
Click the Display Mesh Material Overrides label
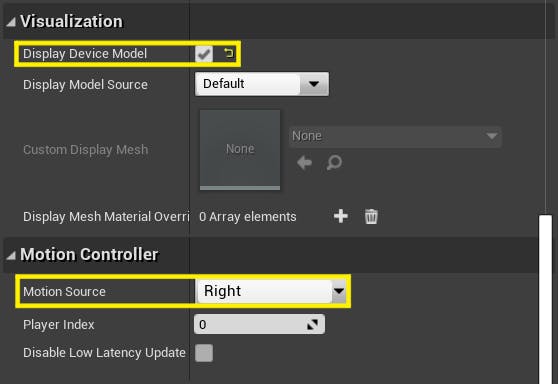coord(106,216)
